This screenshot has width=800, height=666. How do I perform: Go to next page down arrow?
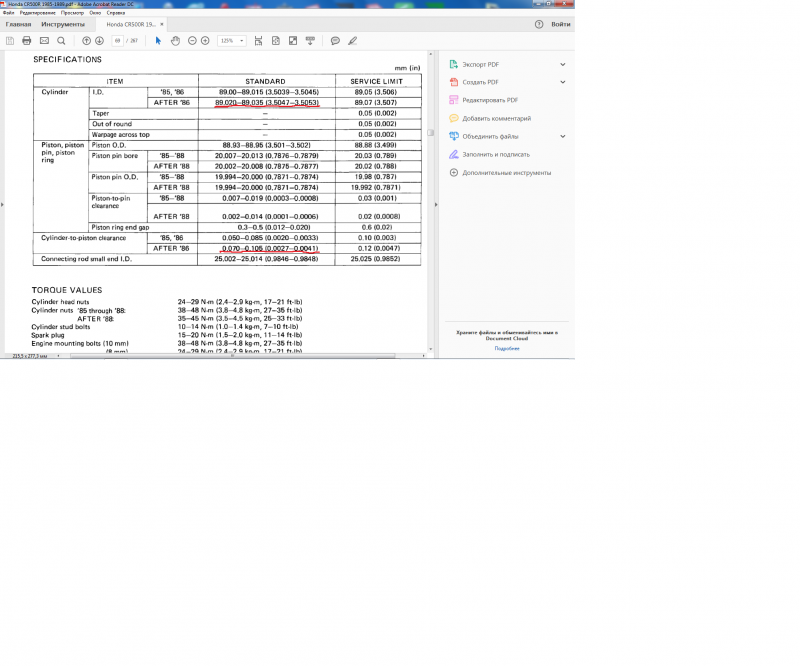tap(99, 41)
